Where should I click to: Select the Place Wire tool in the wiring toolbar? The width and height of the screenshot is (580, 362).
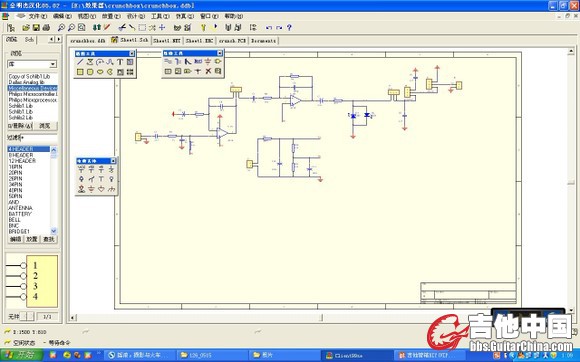click(168, 61)
